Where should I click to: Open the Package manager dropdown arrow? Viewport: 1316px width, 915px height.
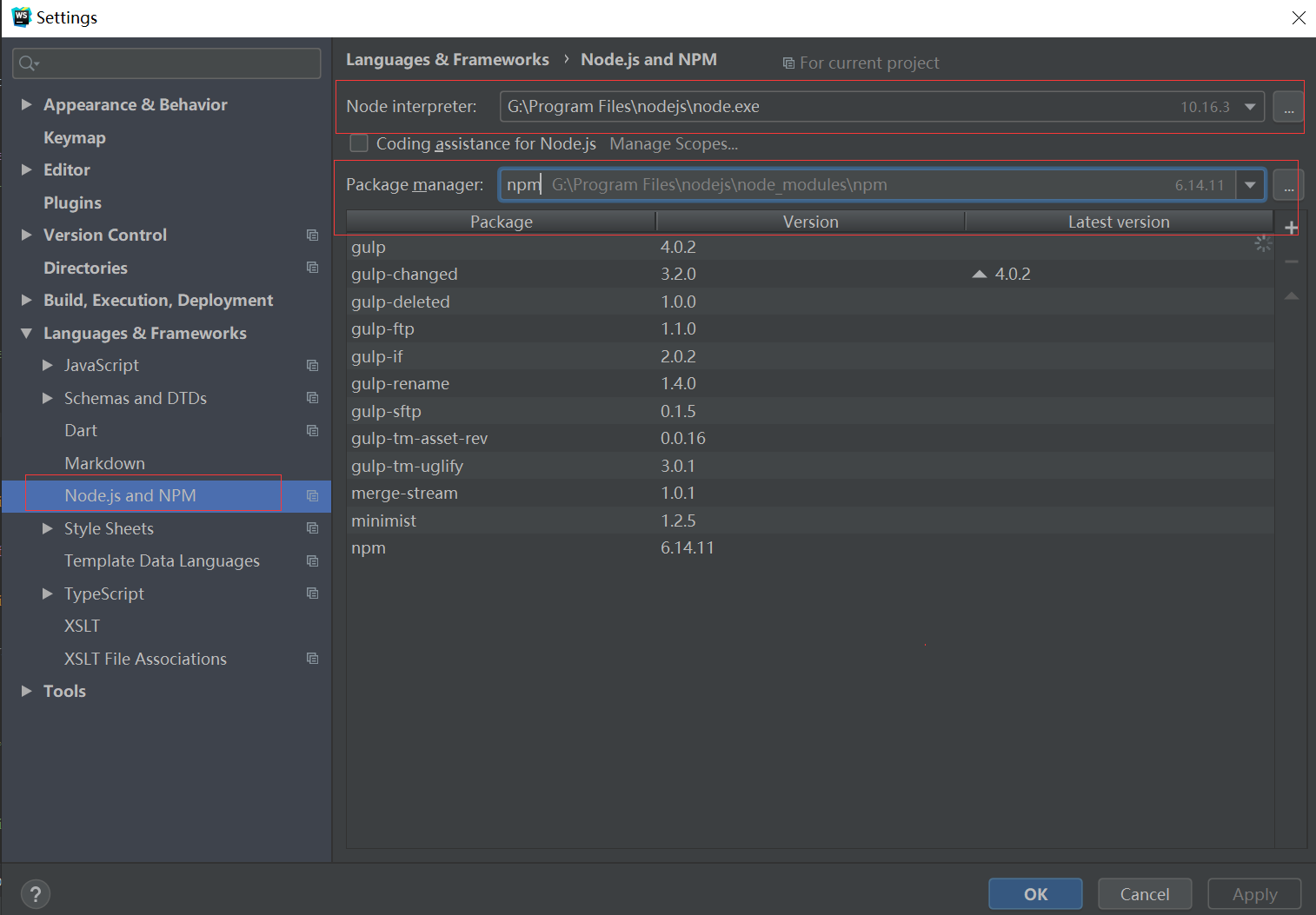1250,185
